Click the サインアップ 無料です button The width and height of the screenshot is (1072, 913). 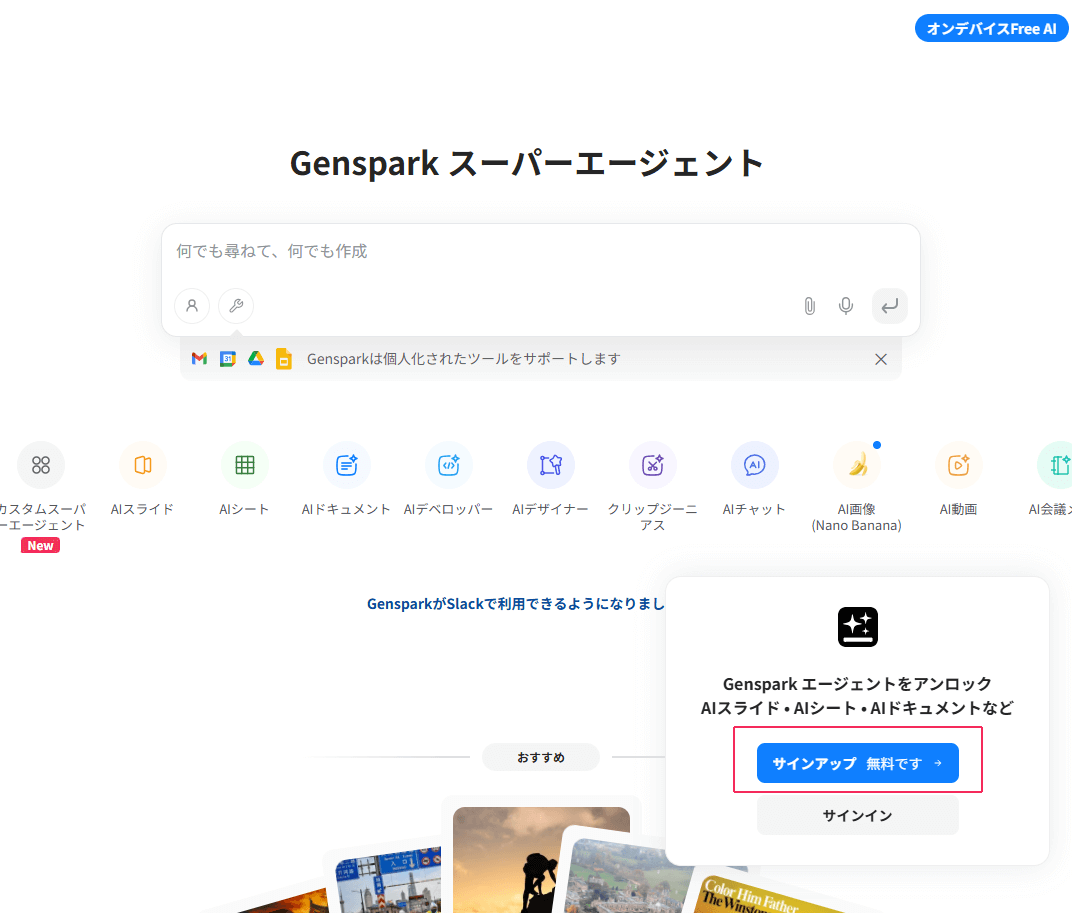click(857, 763)
